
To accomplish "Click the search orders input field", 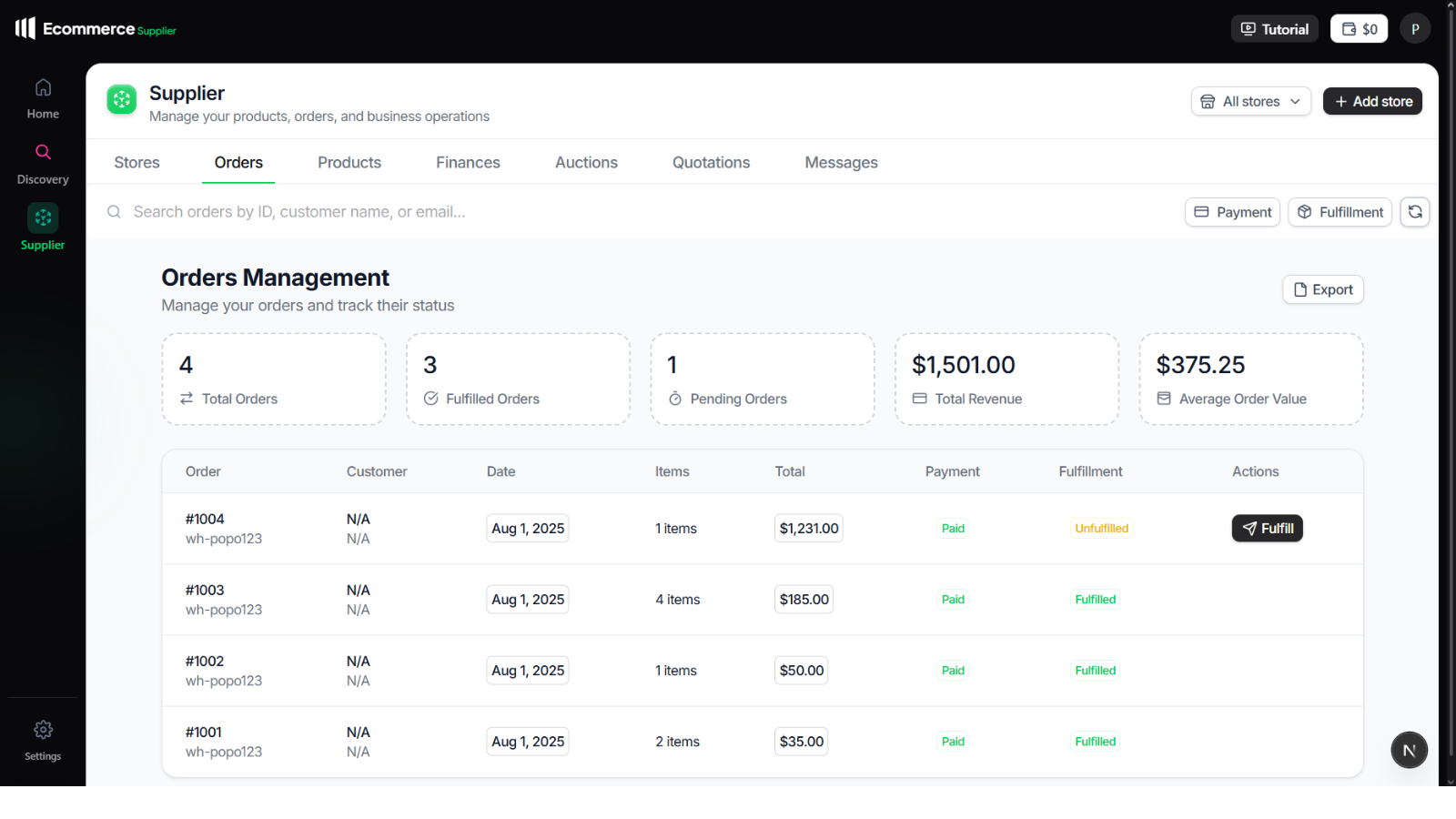I will (546, 212).
